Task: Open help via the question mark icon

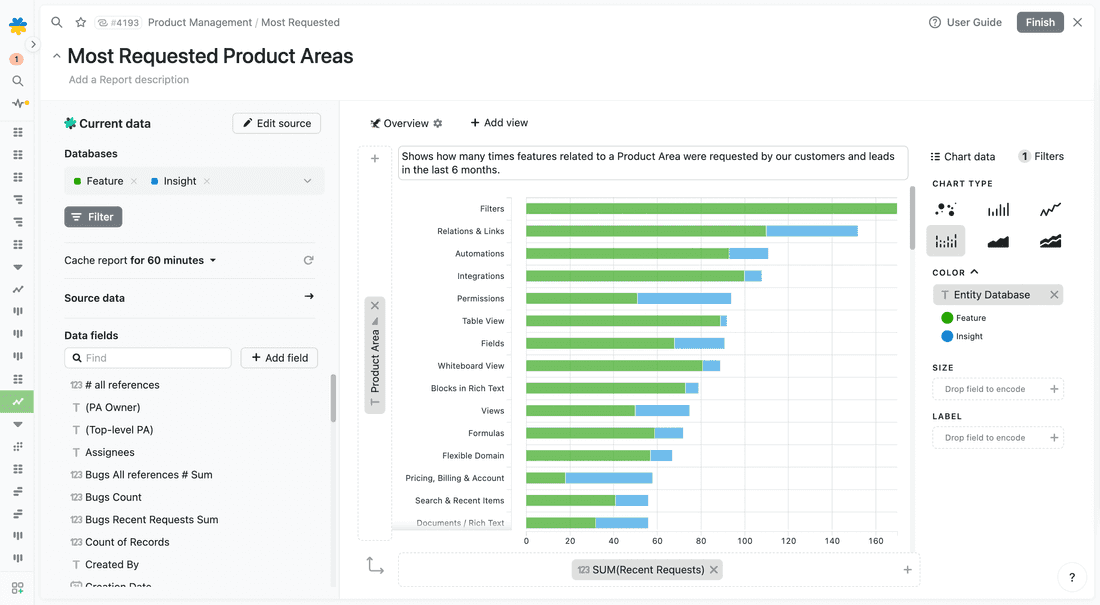Action: pos(1072,577)
